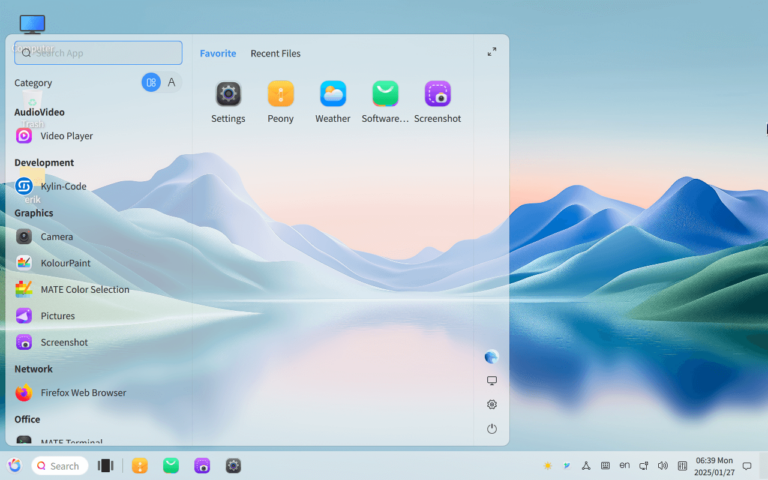
Task: Launch KolourPaint
Action: (x=98, y=263)
